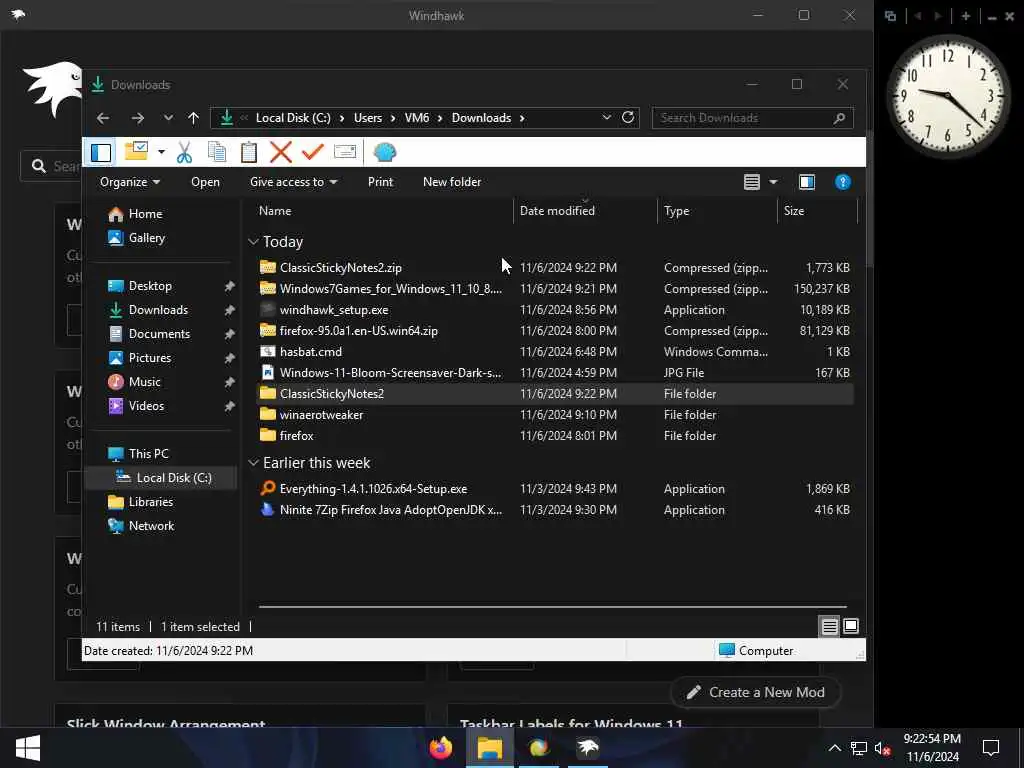Open Gallery in the navigation pane
1024x768 pixels.
pyautogui.click(x=146, y=238)
